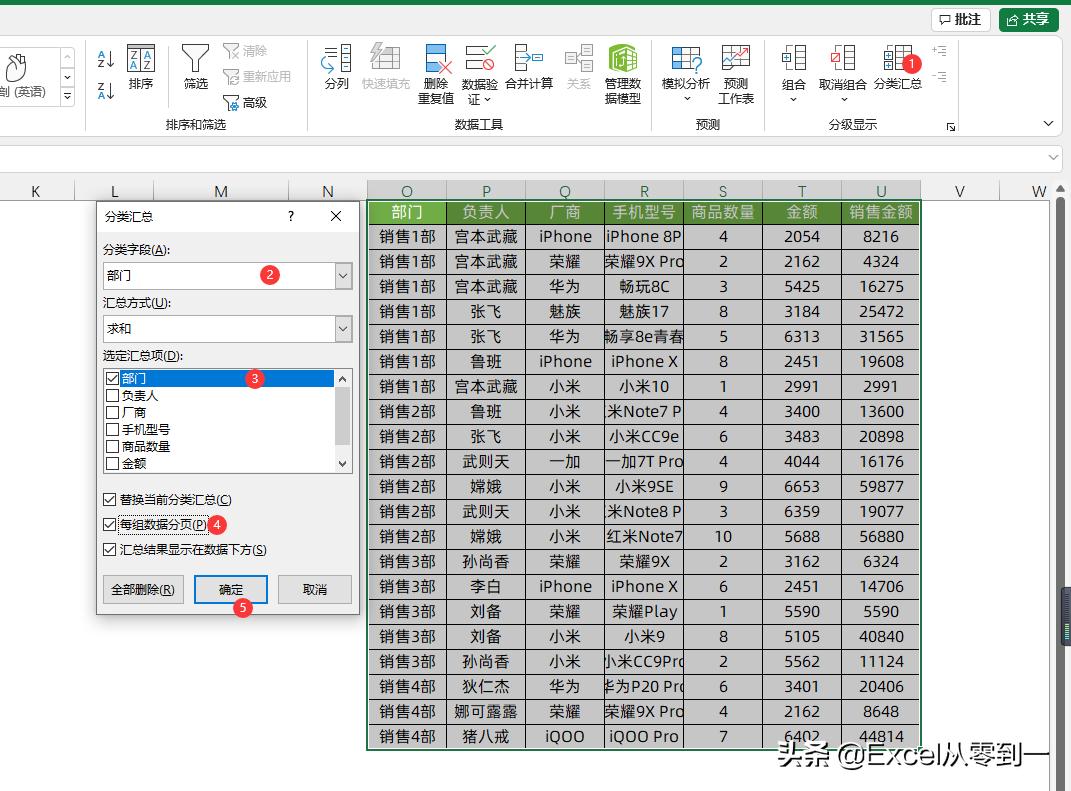The width and height of the screenshot is (1071, 791).
Task: Open the 汇总方式 dropdown showing 求和
Action: coord(341,330)
